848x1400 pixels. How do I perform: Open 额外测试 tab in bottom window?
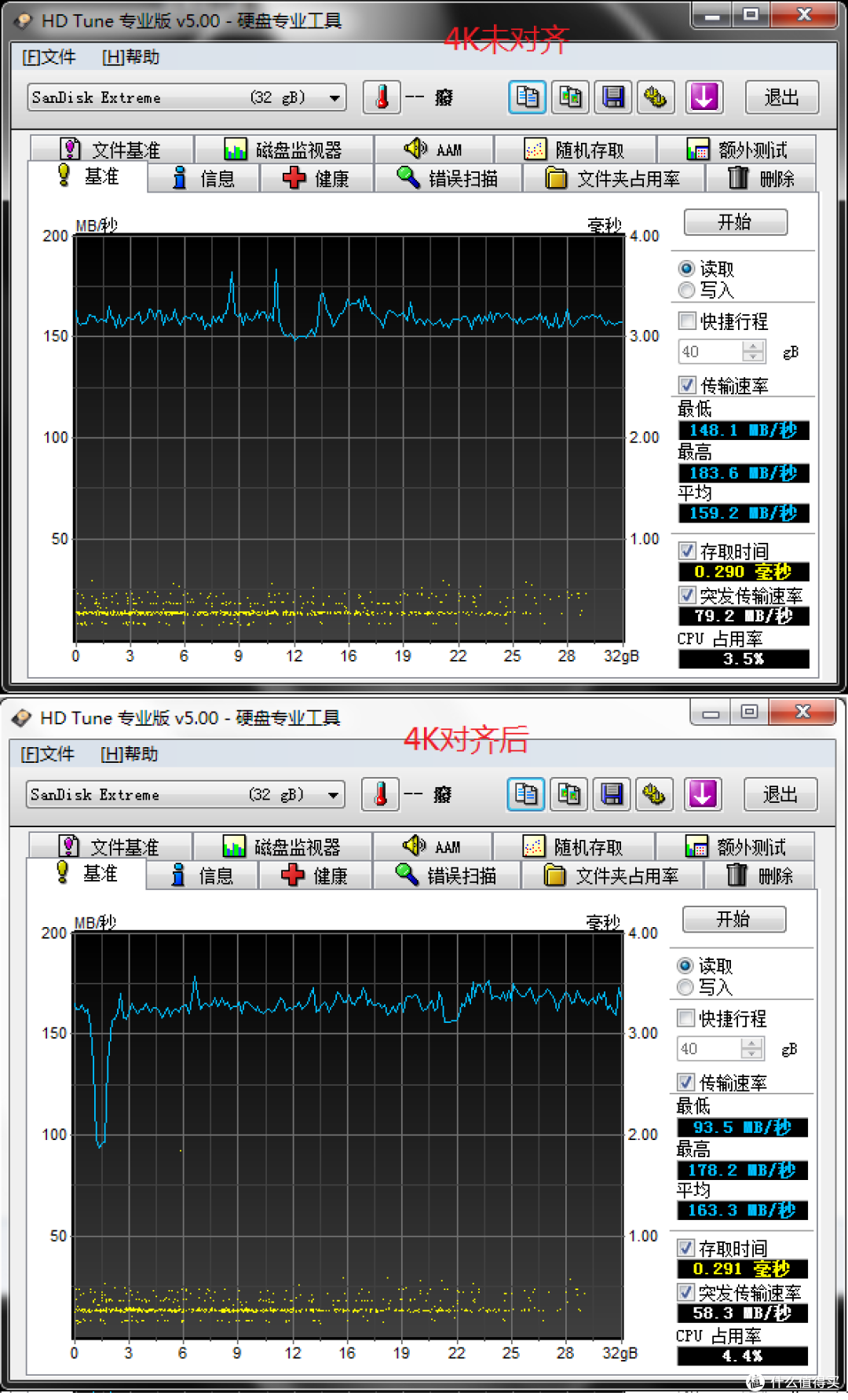(735, 846)
